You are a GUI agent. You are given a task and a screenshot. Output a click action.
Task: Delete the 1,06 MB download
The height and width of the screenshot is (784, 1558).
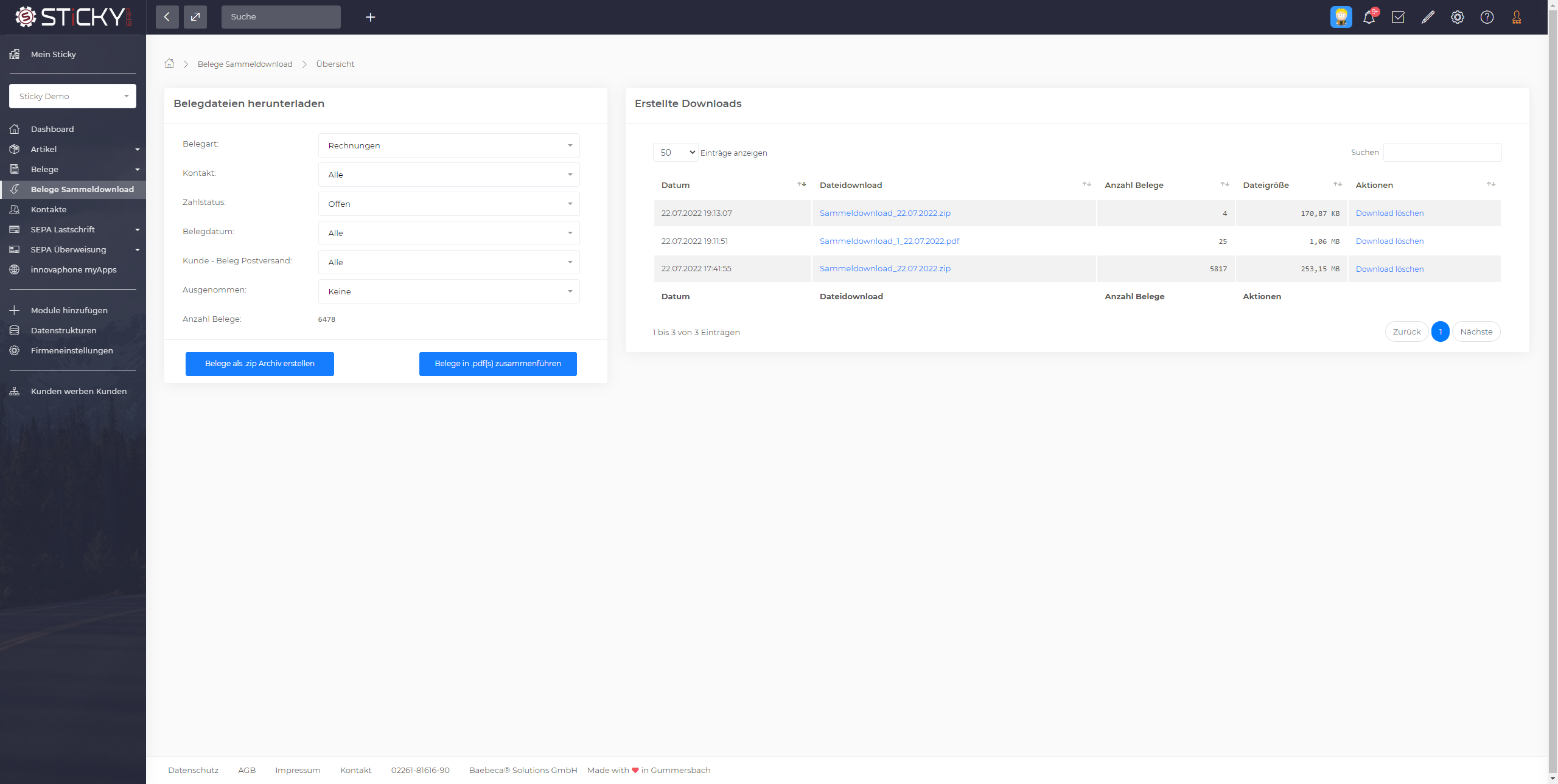(x=1389, y=241)
